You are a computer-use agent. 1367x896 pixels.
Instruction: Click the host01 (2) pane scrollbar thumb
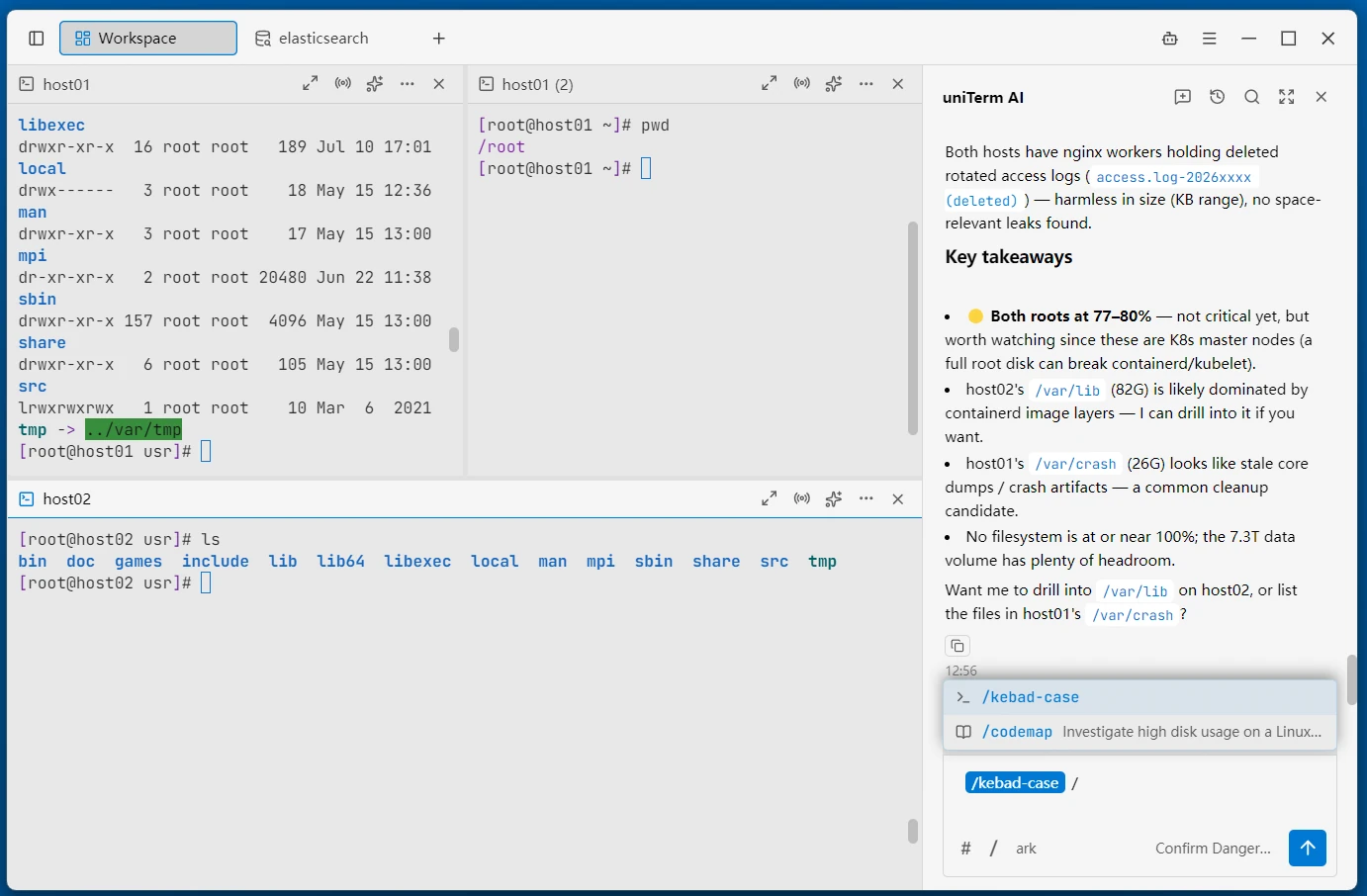(x=913, y=328)
